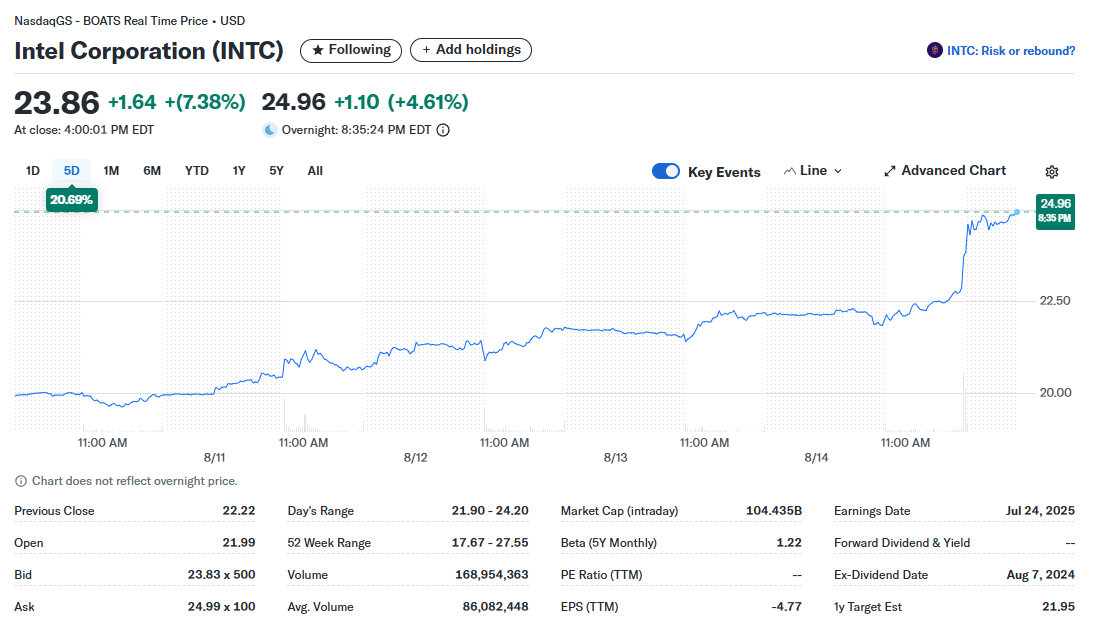Click 52 Week Range value 17.67 - 27.55

point(490,543)
